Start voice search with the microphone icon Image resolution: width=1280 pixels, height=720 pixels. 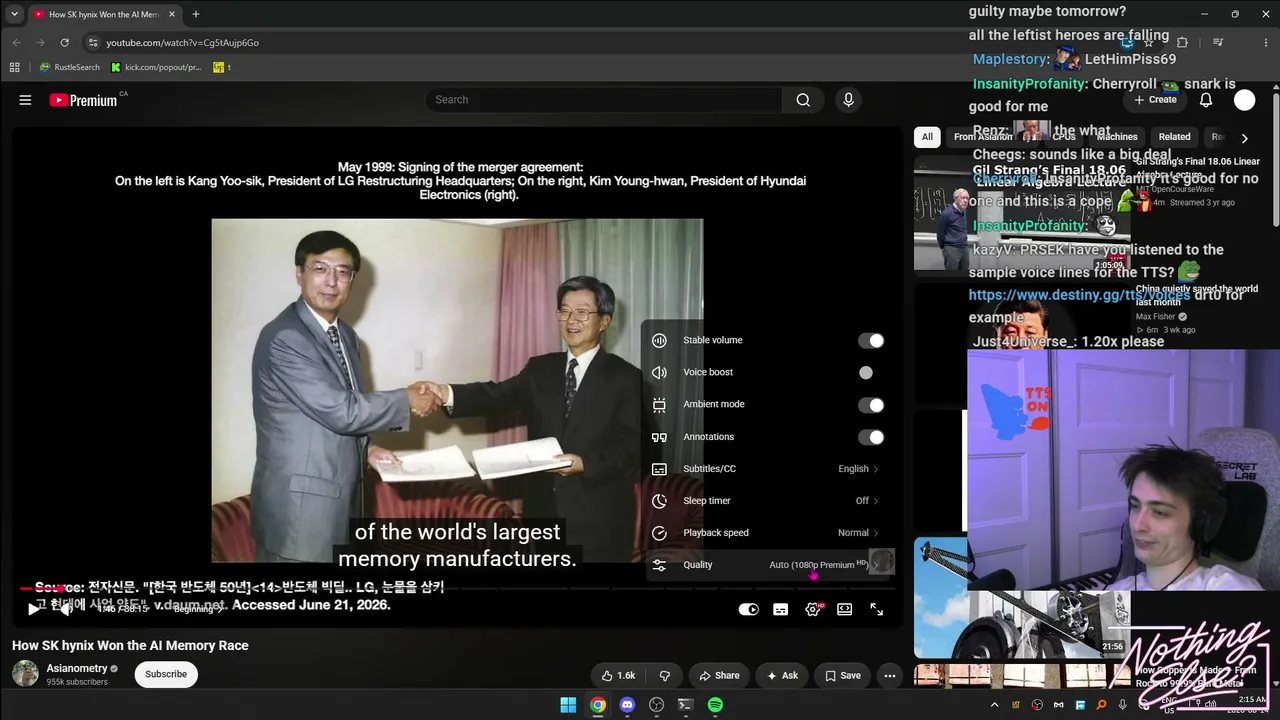pos(848,100)
